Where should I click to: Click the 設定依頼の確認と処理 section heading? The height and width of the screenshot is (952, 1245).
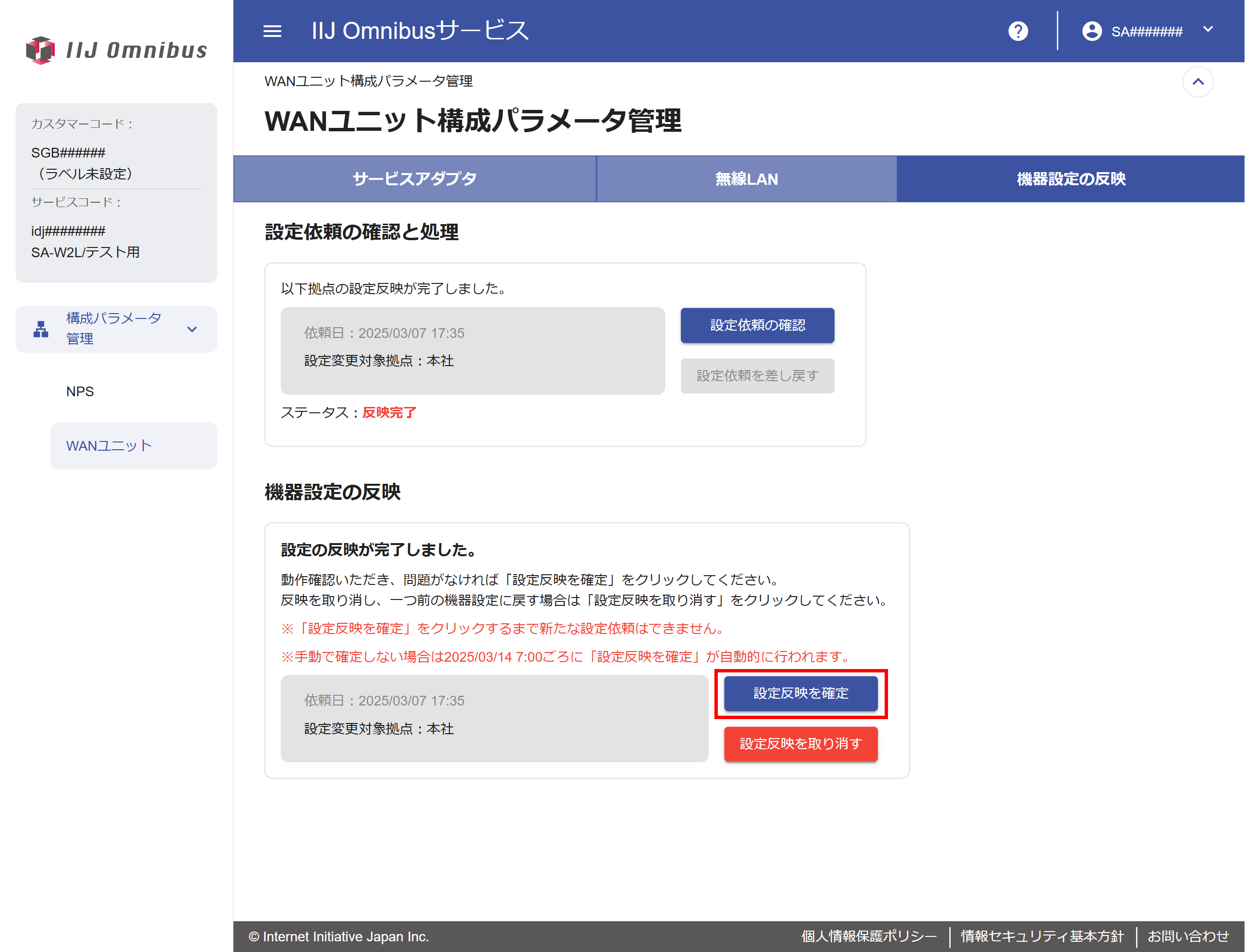[x=361, y=232]
